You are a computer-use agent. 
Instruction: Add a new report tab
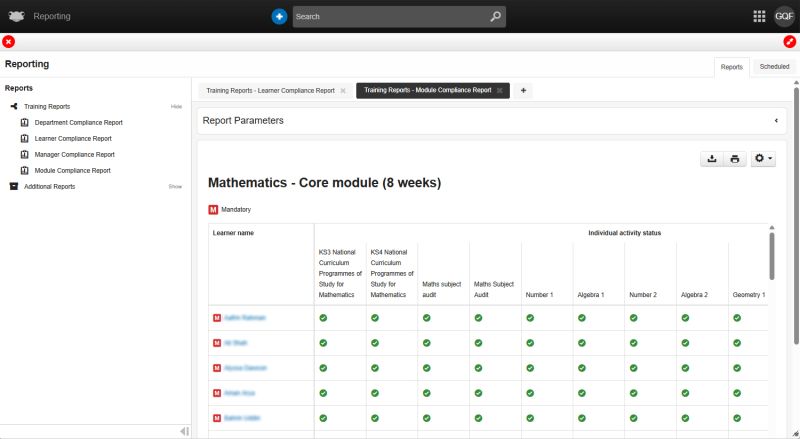[522, 90]
